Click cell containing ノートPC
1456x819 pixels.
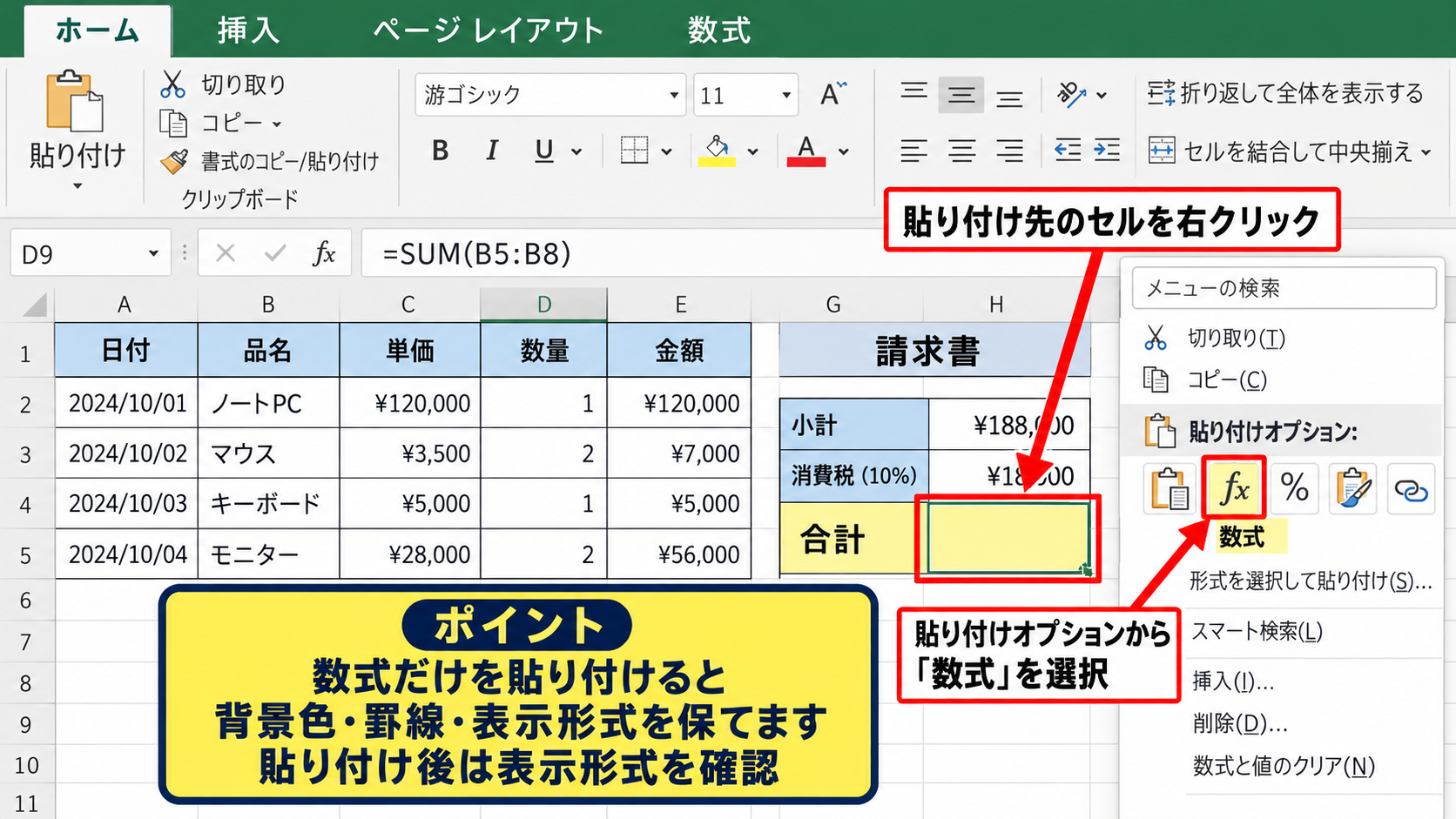point(268,403)
